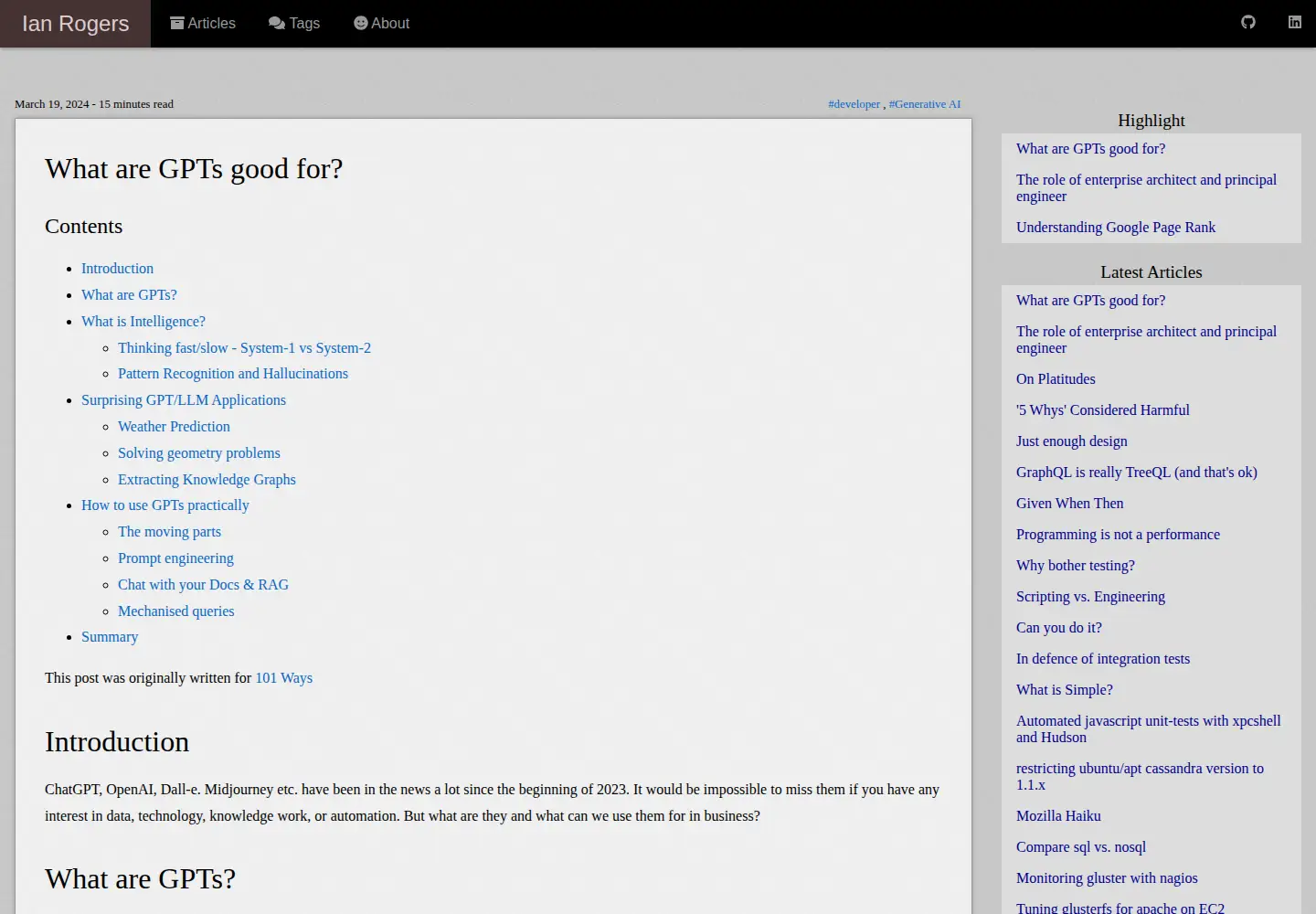Screen dimensions: 1316x914
Task: Open 'On Platitudes' article
Action: coord(1056,379)
